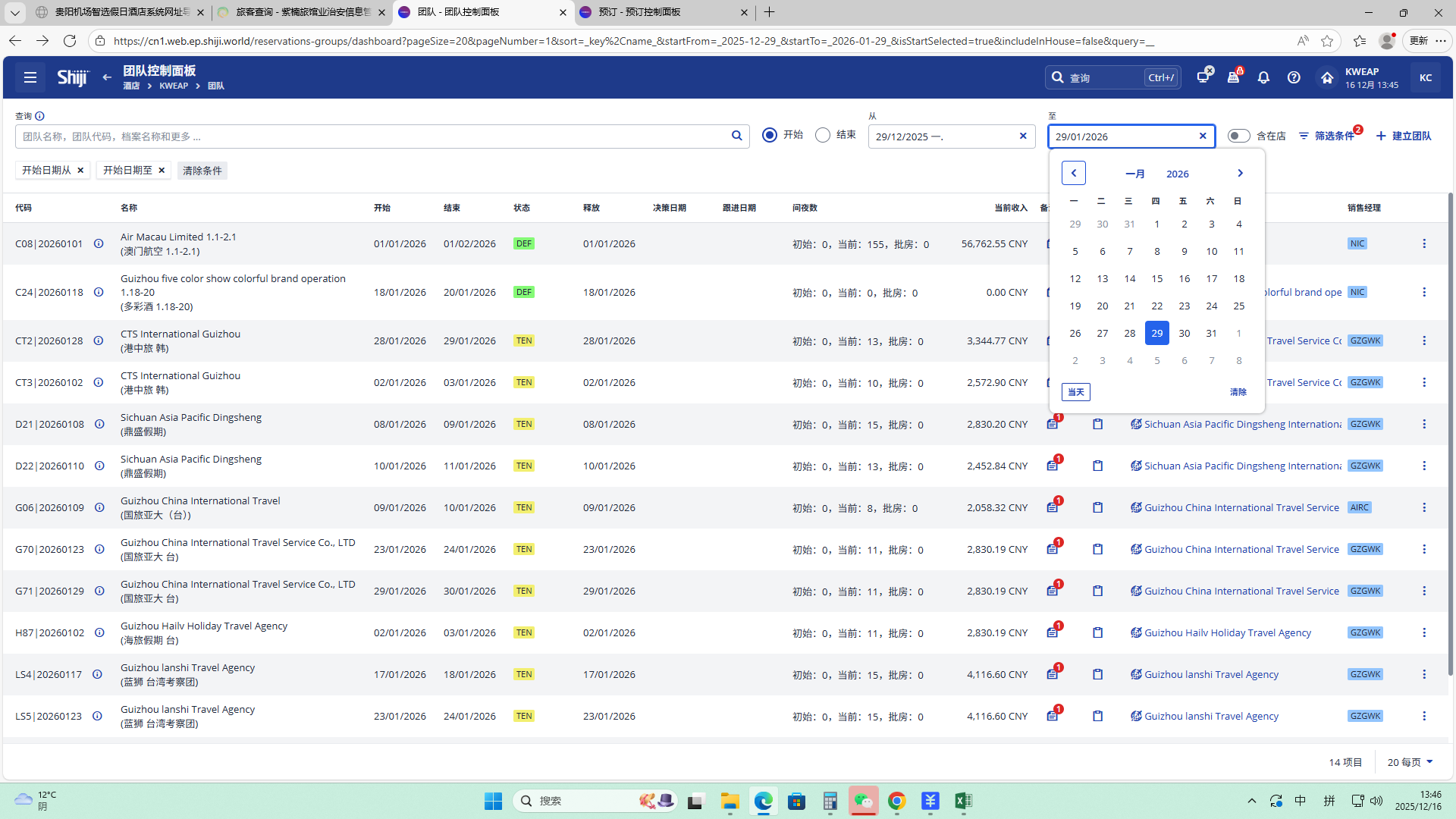
Task: Click 建立团队 button
Action: click(x=1404, y=136)
